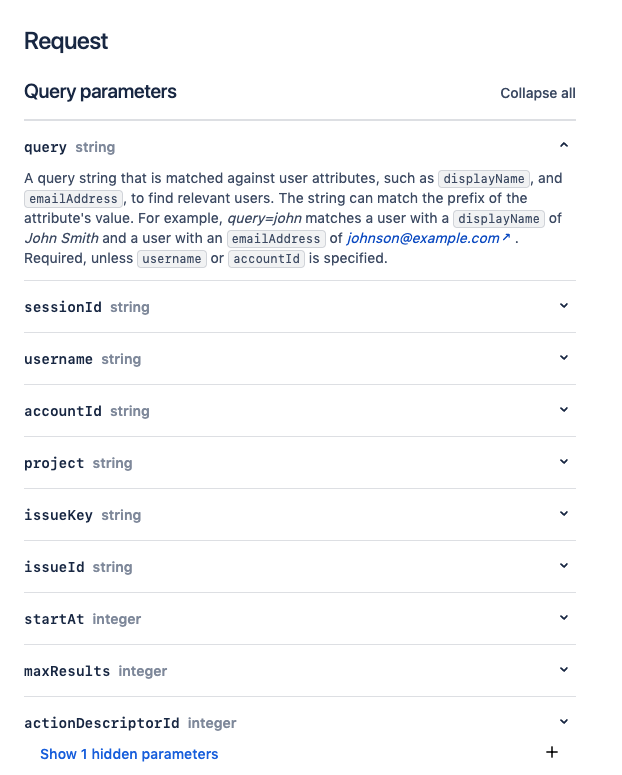The width and height of the screenshot is (622, 775).
Task: Open the johnson@example.com link
Action: [422, 239]
